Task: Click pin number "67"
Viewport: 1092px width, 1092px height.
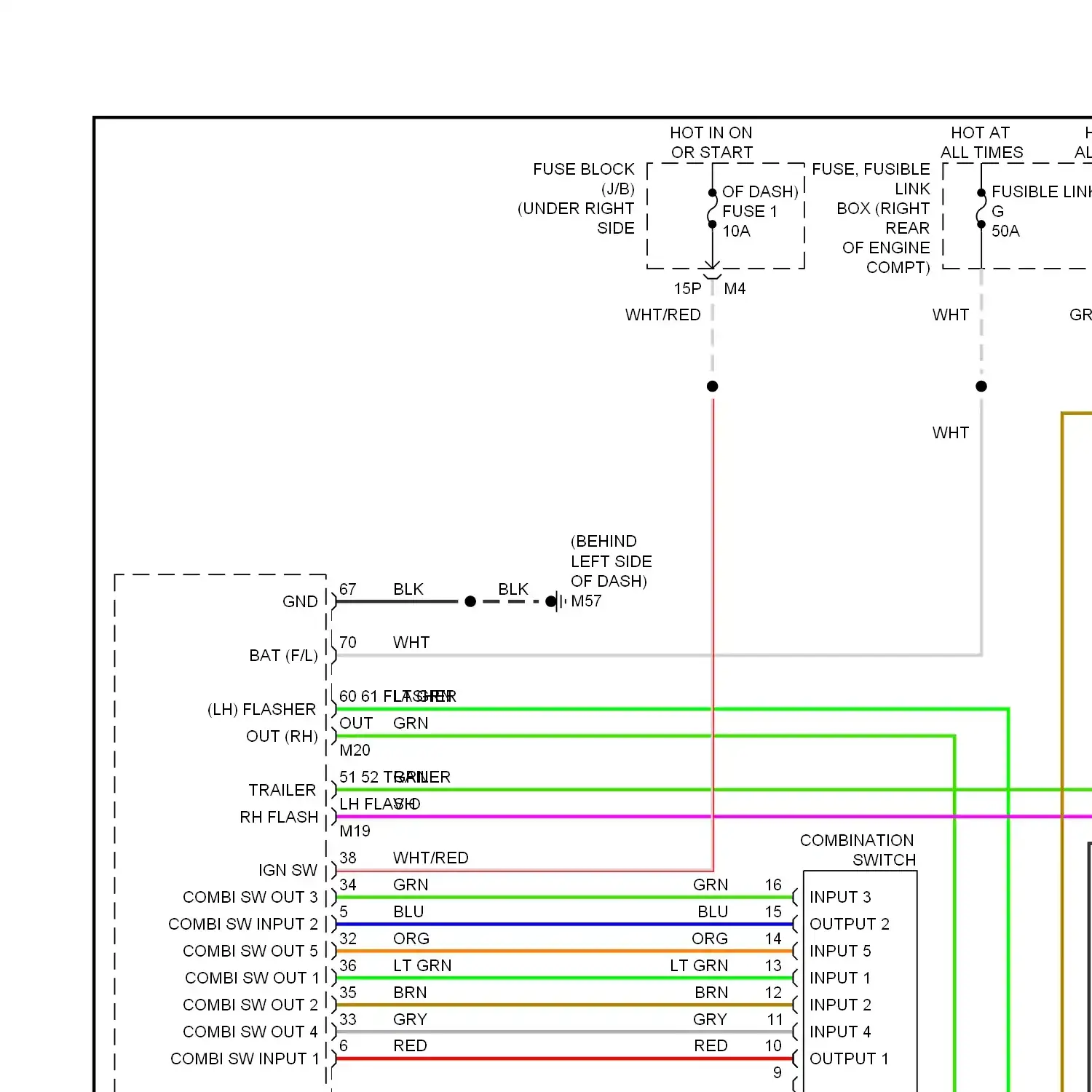Action: point(348,589)
